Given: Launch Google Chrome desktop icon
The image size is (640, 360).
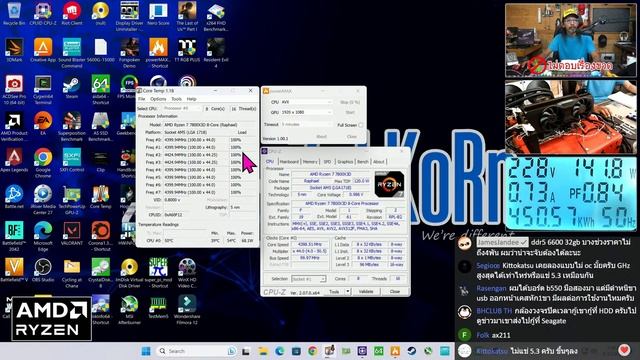Looking at the screenshot, I should [43, 163].
